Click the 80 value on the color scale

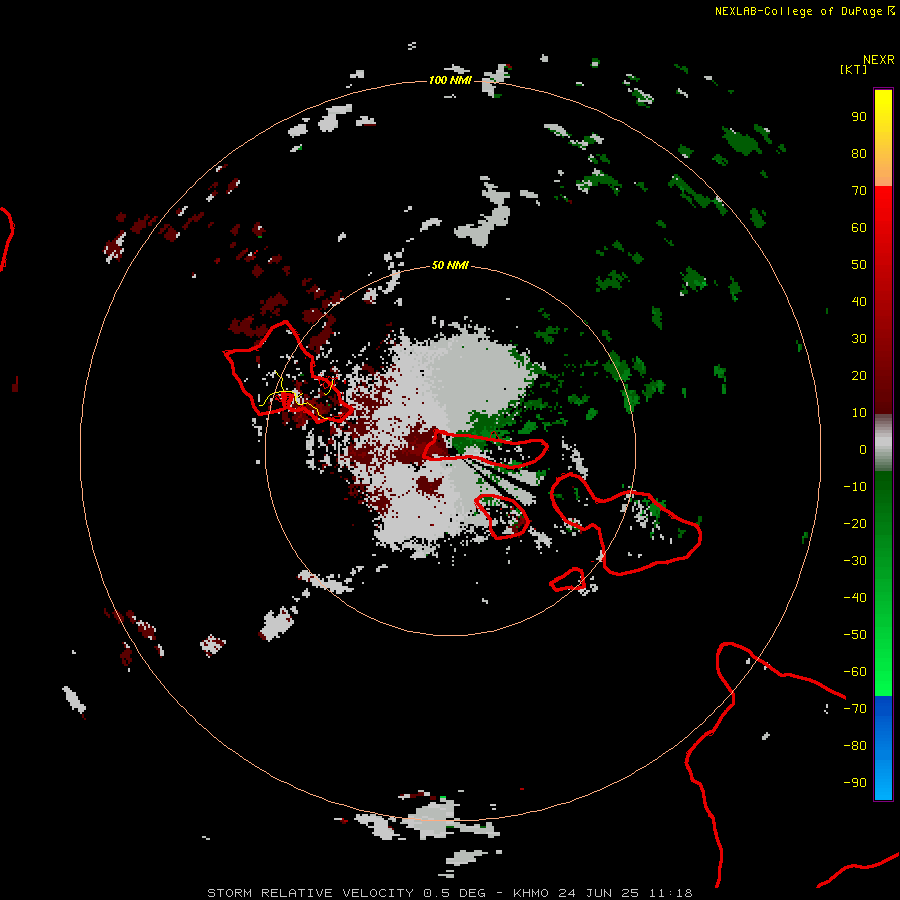[x=859, y=153]
